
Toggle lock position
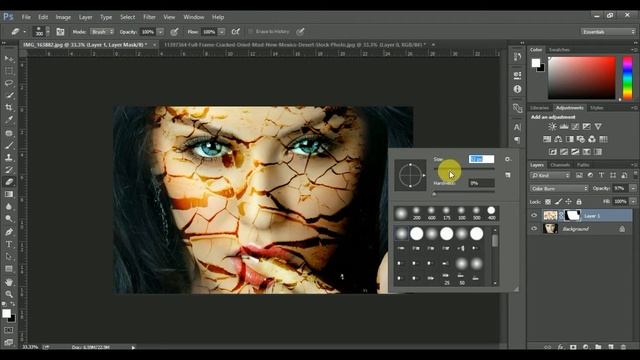click(x=568, y=202)
